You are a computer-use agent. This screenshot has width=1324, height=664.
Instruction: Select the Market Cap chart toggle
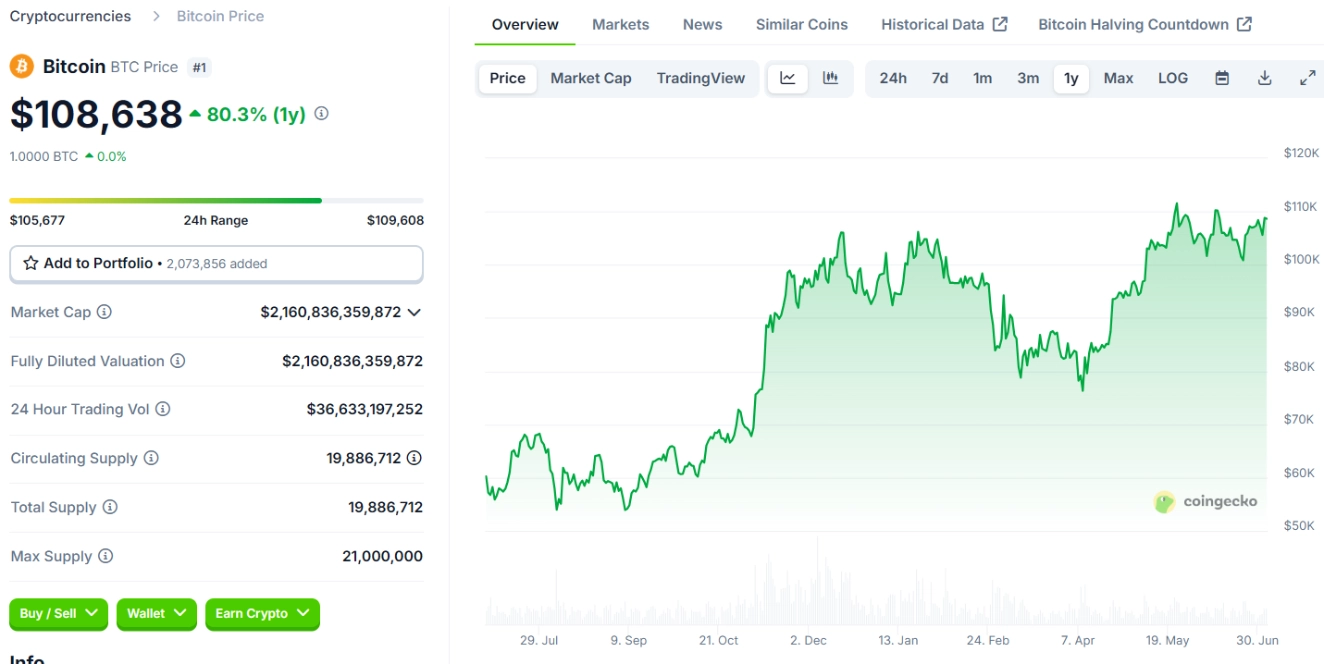(591, 78)
